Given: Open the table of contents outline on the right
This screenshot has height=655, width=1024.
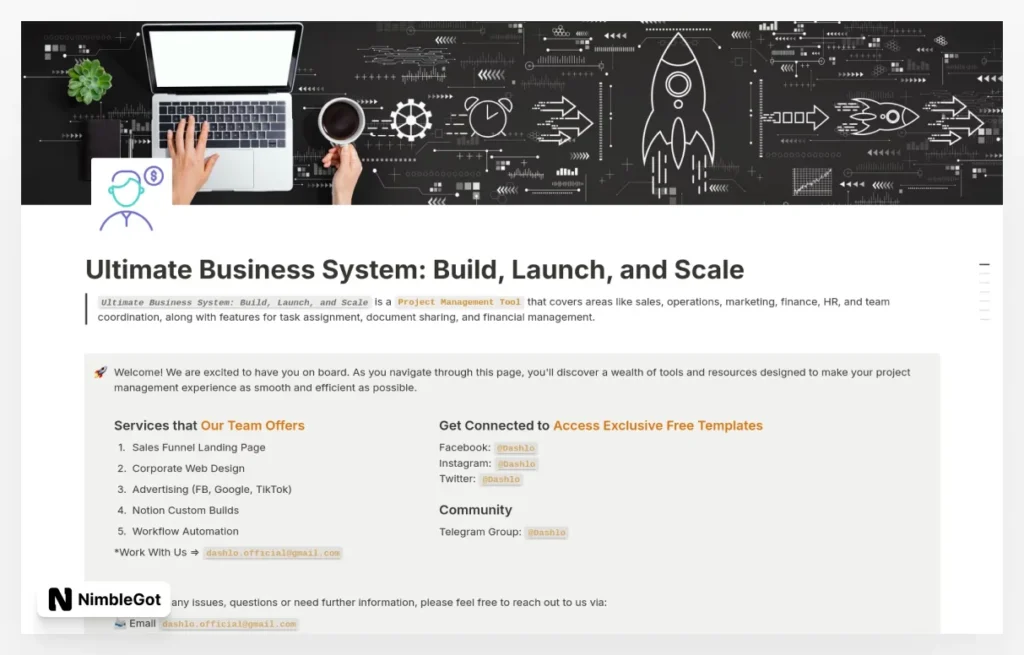Looking at the screenshot, I should tap(985, 290).
